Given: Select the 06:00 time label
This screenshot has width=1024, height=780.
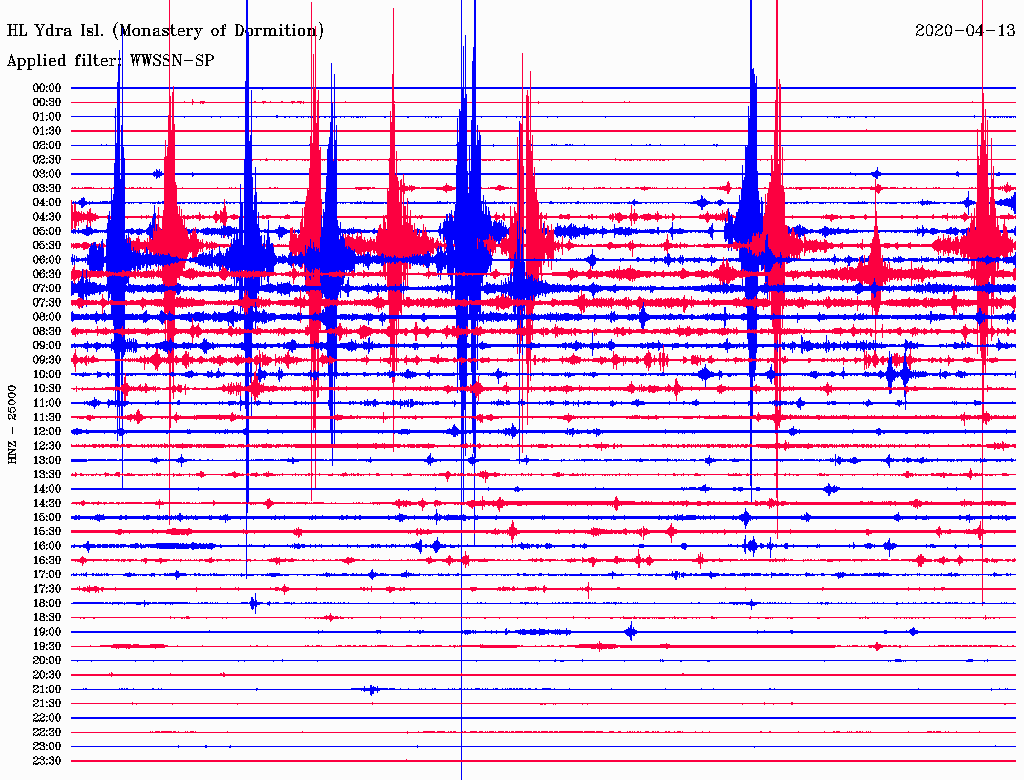Looking at the screenshot, I should click(x=47, y=260).
